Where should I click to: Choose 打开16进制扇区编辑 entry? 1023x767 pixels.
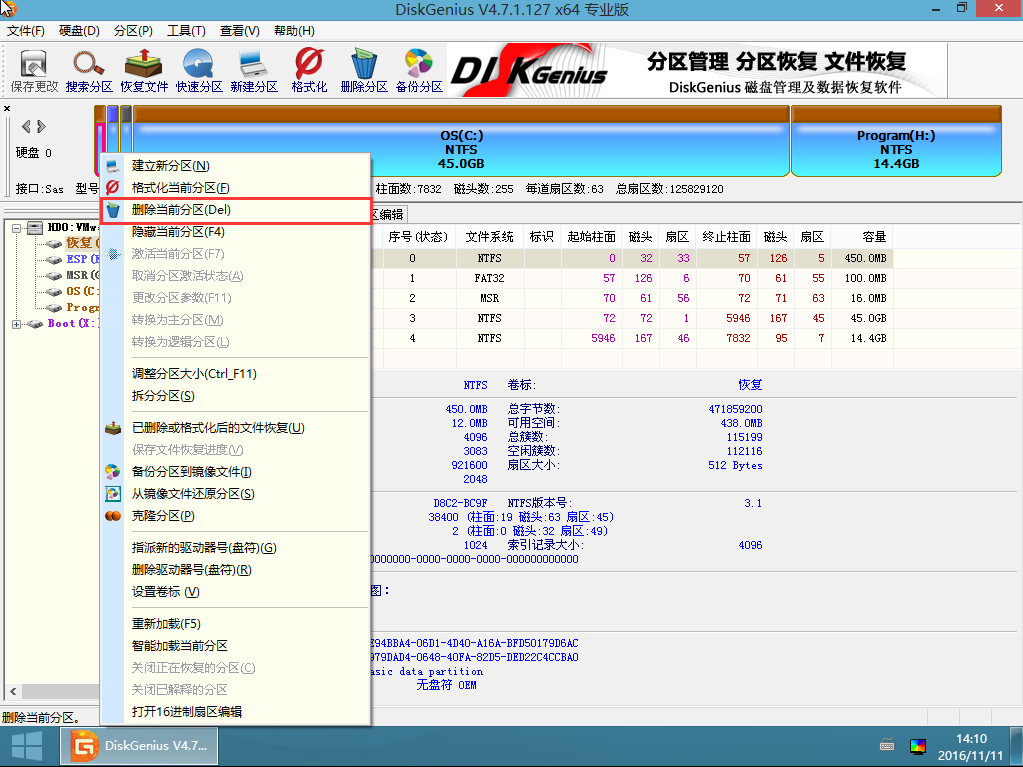(236, 712)
